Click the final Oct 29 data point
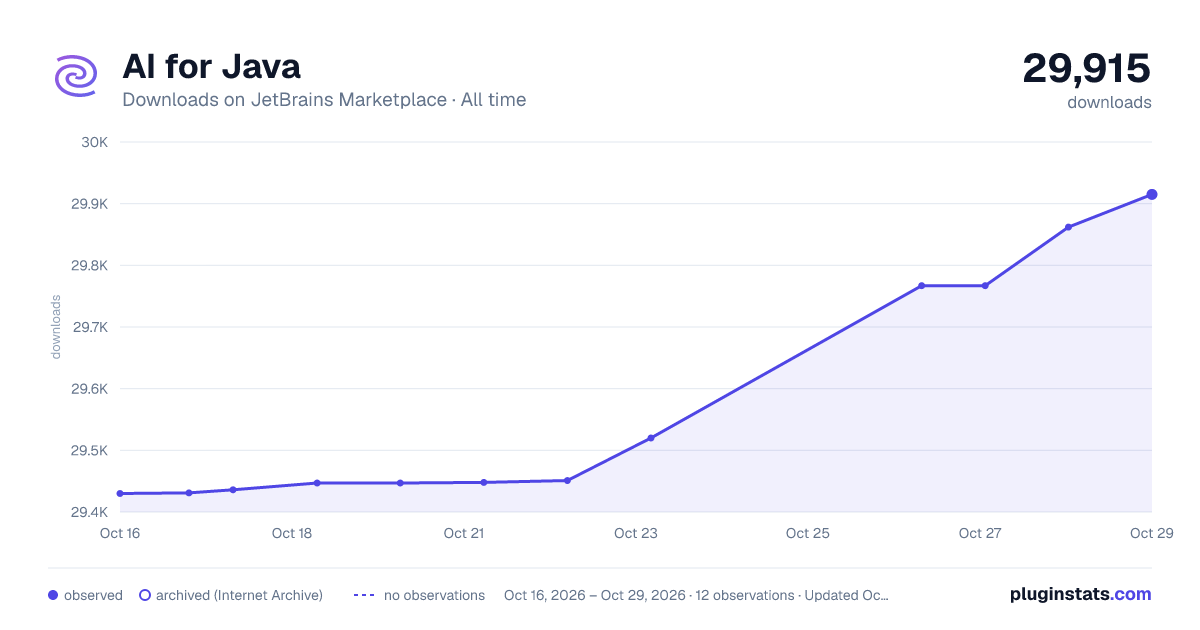Viewport: 1200px width, 630px height. click(x=1152, y=194)
